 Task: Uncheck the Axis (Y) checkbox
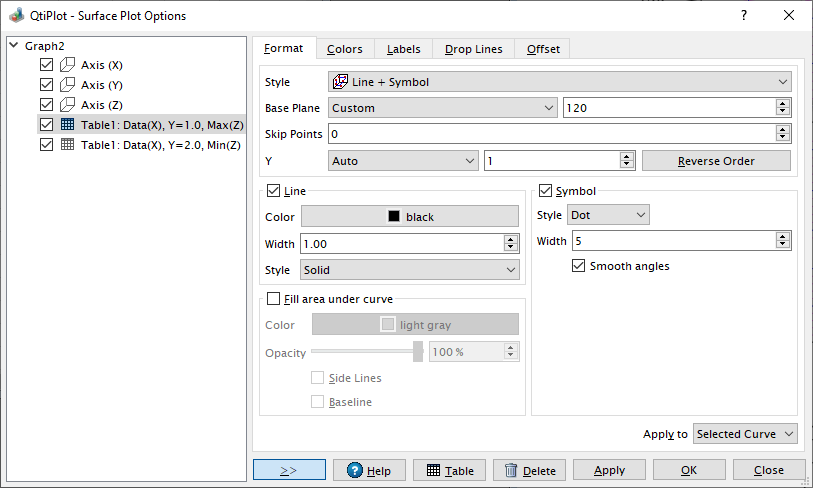[x=46, y=85]
